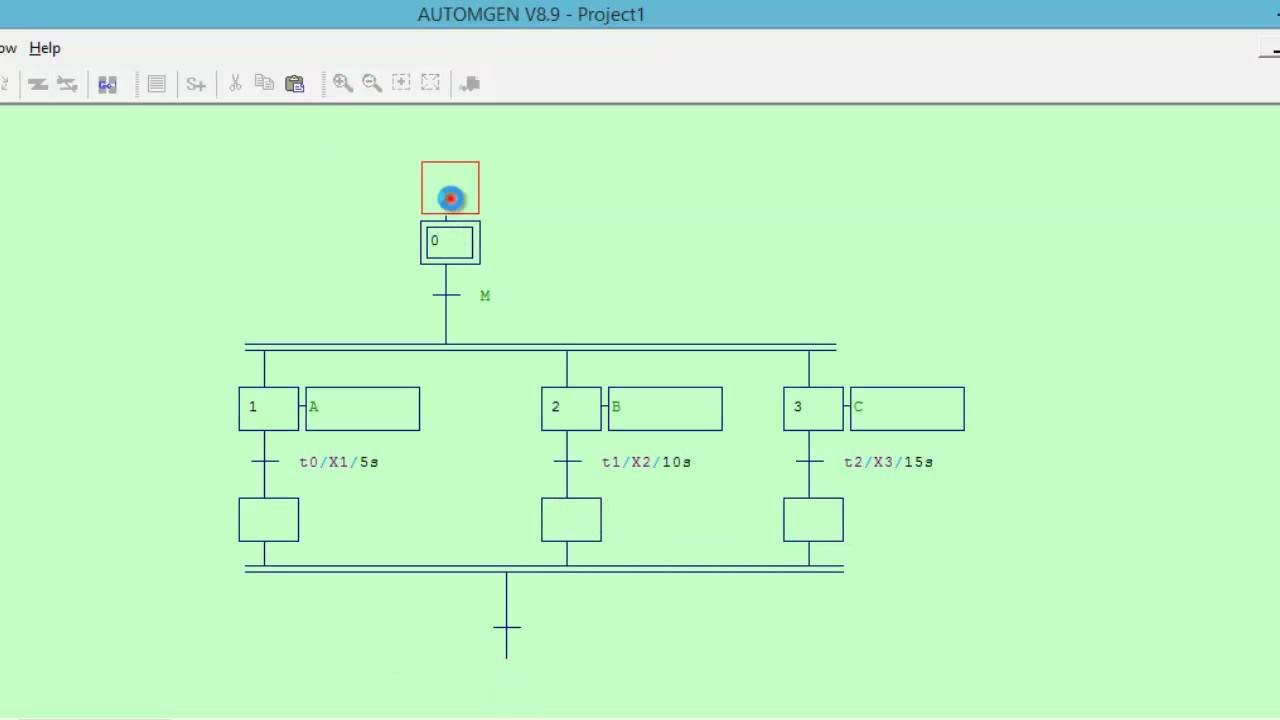Click the fit to window icon
This screenshot has height=720, width=1280.
click(430, 83)
